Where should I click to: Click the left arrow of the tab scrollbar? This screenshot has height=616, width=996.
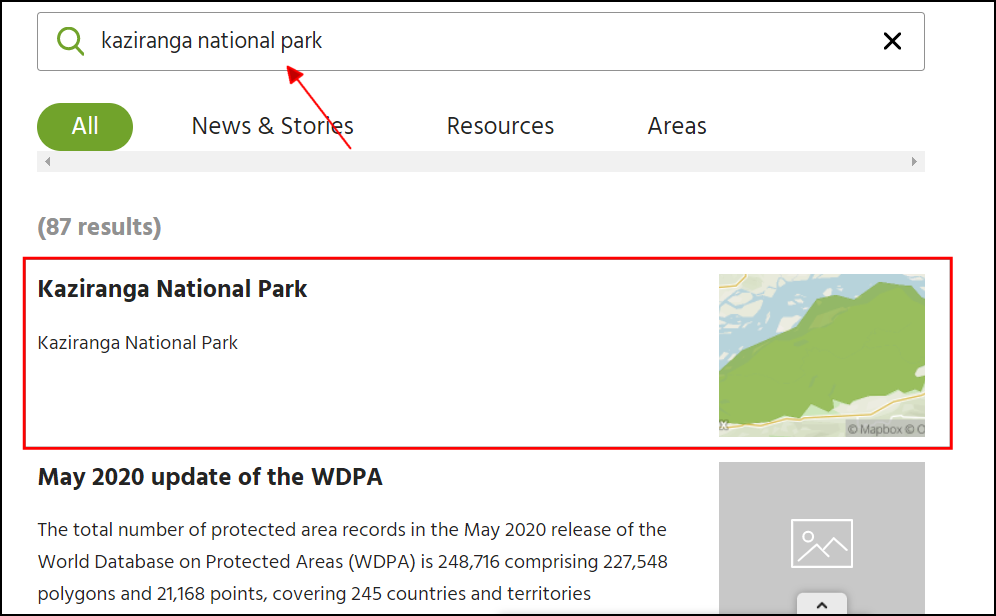click(x=47, y=162)
